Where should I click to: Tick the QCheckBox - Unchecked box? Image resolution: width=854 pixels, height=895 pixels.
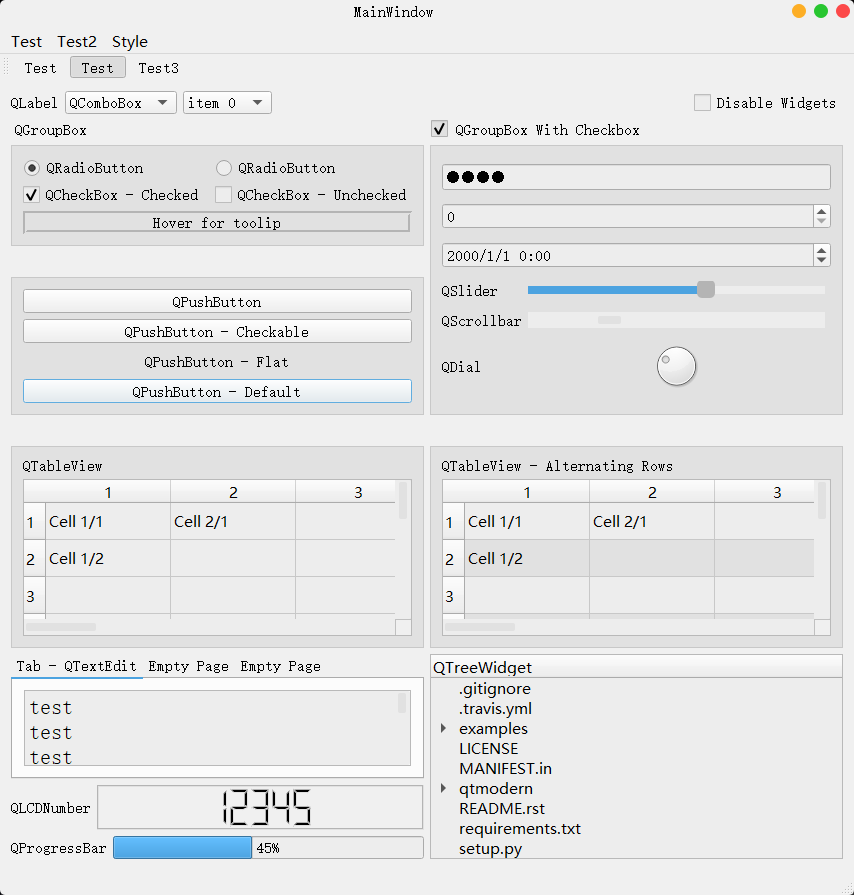point(224,195)
